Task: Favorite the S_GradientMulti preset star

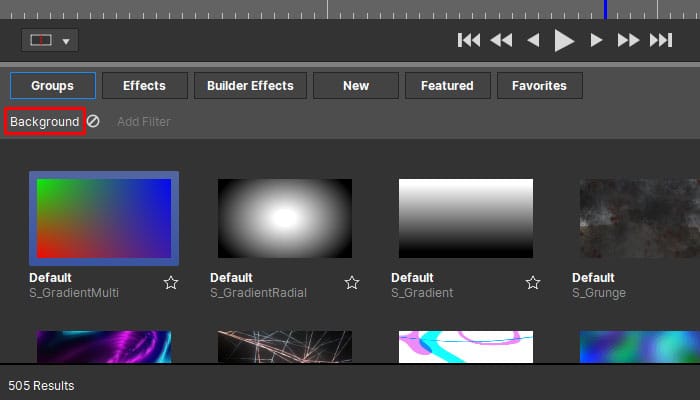Action: pyautogui.click(x=171, y=283)
